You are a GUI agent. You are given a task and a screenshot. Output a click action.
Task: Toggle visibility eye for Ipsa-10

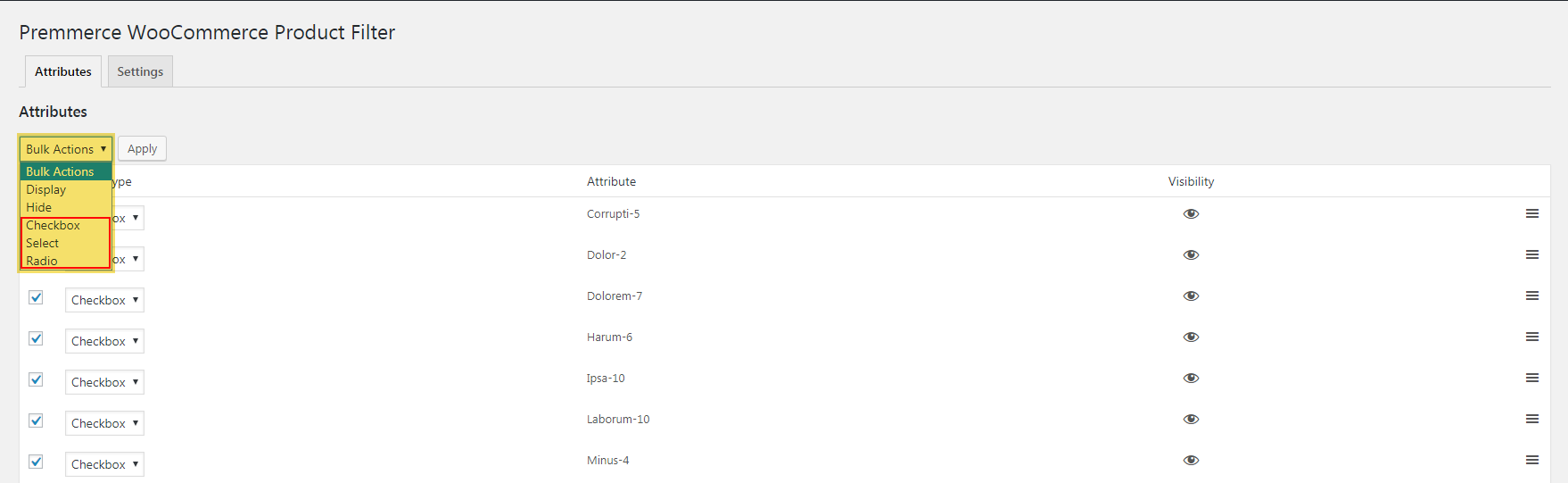[1191, 379]
